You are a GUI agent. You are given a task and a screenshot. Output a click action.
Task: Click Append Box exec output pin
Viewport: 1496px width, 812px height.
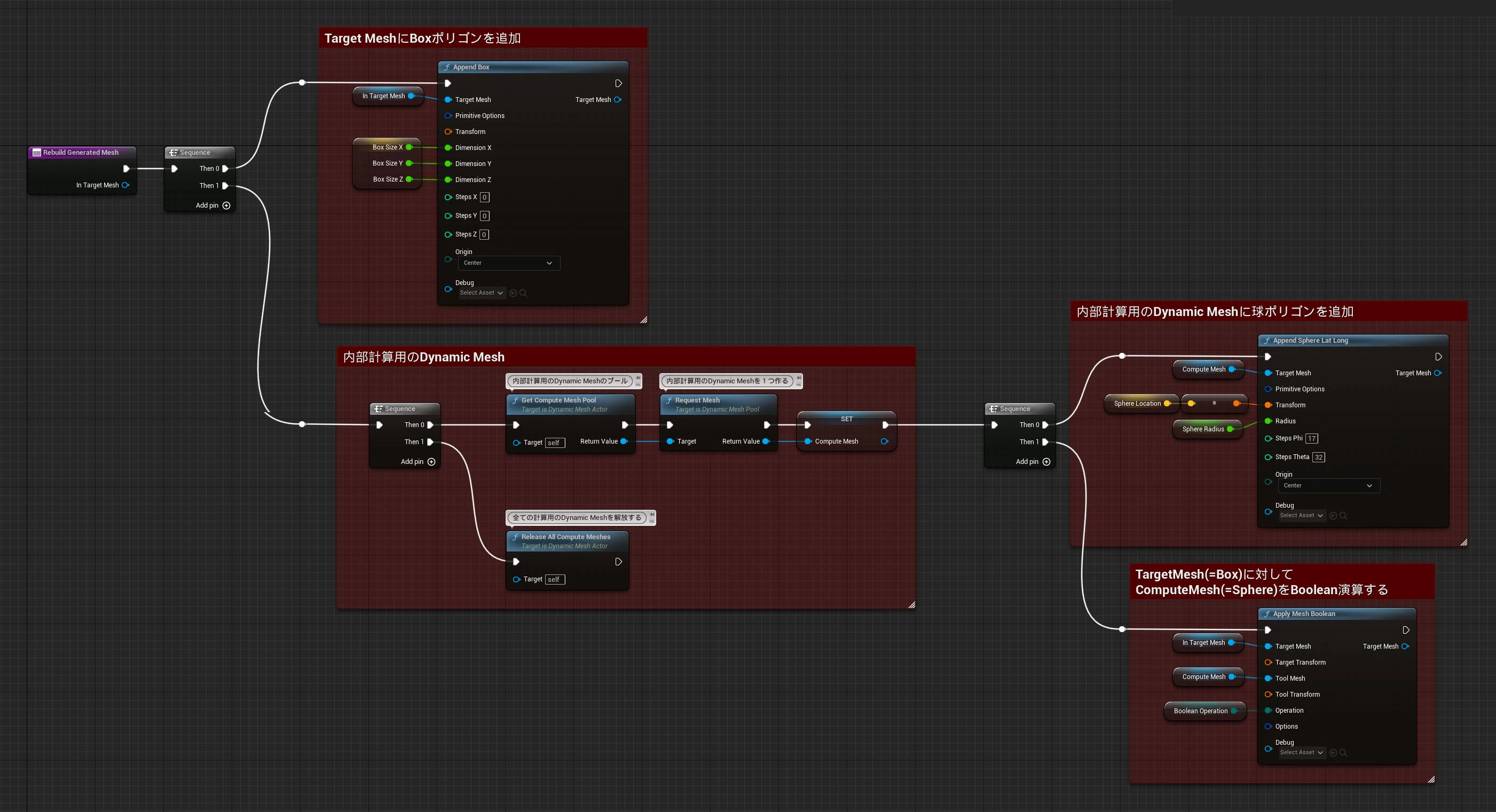coord(618,84)
